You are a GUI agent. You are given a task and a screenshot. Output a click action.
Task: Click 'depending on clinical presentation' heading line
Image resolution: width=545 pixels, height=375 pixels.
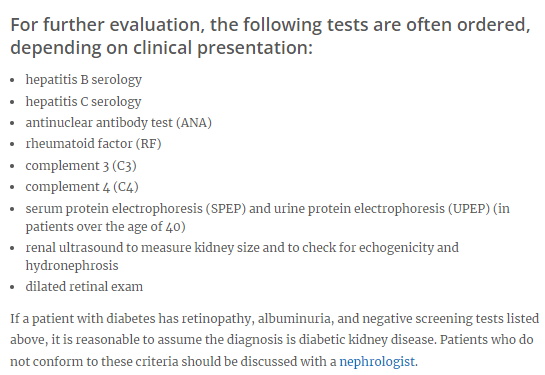(x=162, y=48)
